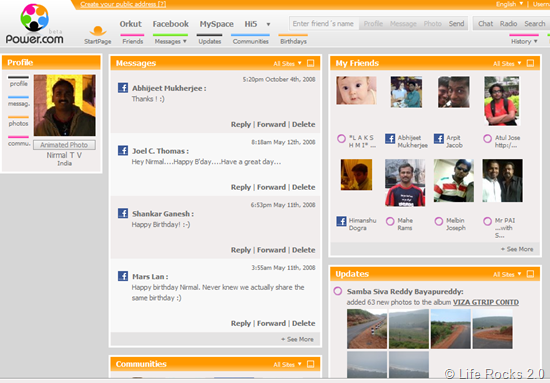Open first road photo in Updates album
Image resolution: width=550 pixels, height=383 pixels.
[x=367, y=329]
